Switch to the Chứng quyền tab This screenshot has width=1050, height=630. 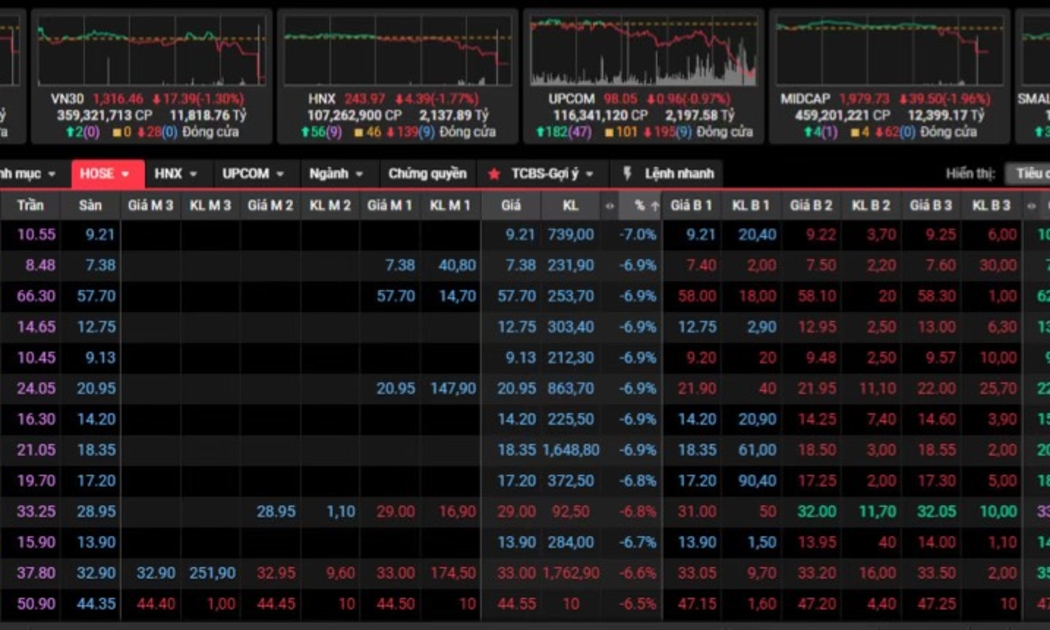point(427,174)
